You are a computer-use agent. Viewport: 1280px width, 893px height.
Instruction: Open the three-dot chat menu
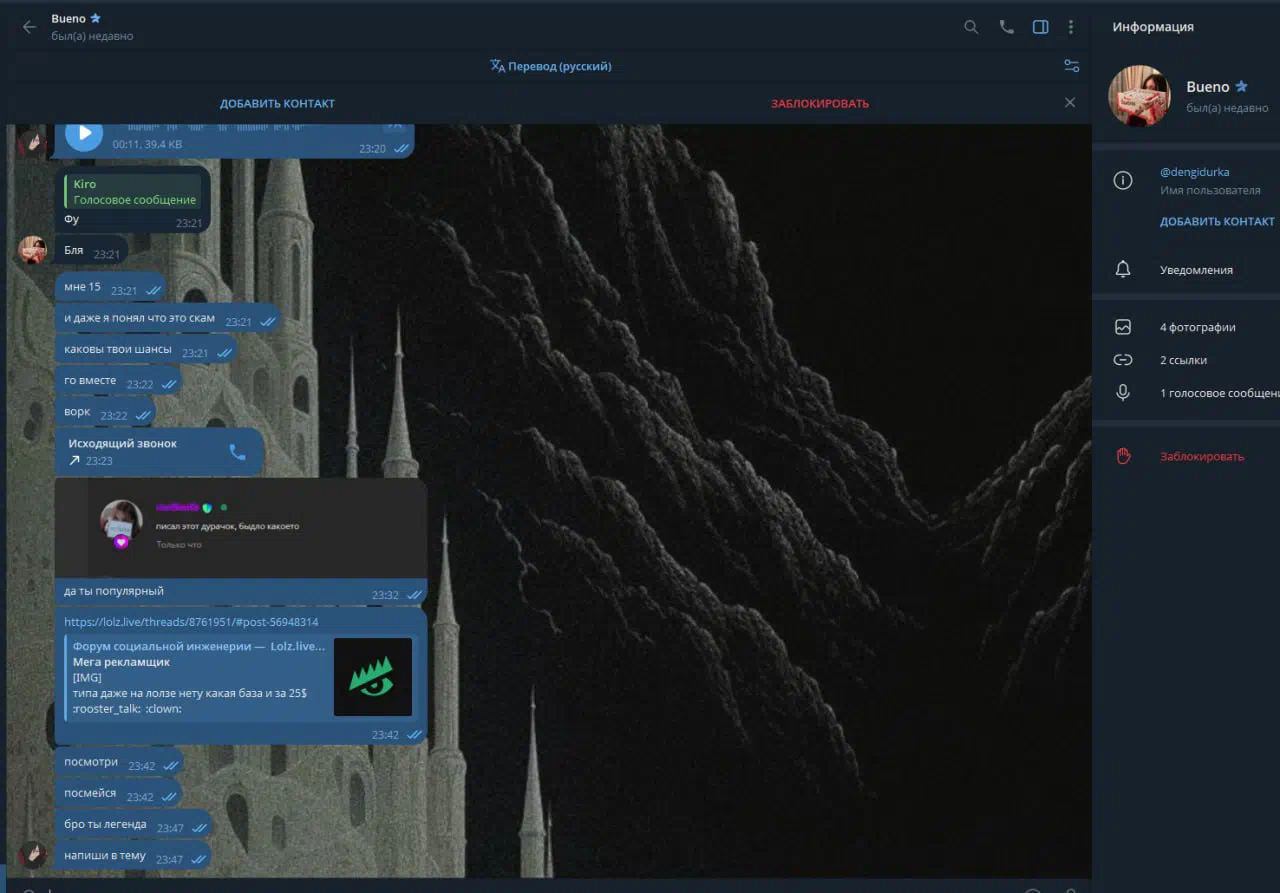coord(1071,27)
